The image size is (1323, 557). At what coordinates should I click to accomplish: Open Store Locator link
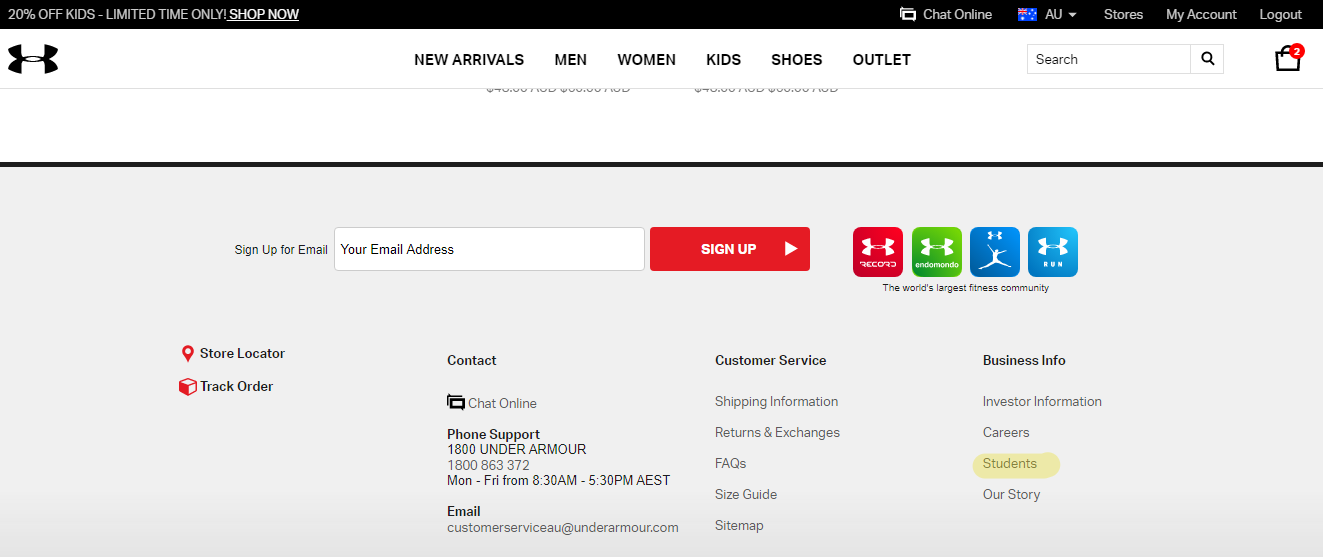[x=242, y=353]
